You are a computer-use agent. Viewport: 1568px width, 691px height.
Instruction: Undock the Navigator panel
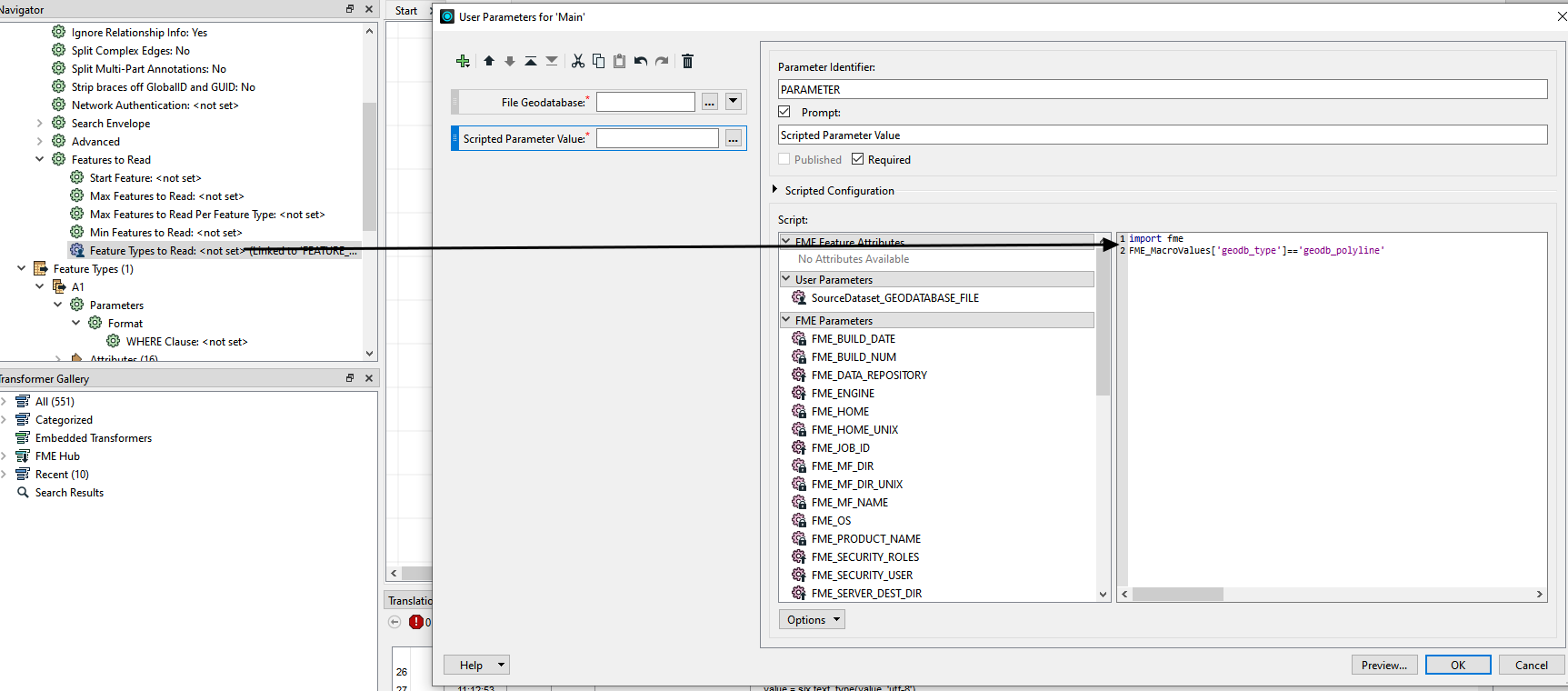(350, 9)
